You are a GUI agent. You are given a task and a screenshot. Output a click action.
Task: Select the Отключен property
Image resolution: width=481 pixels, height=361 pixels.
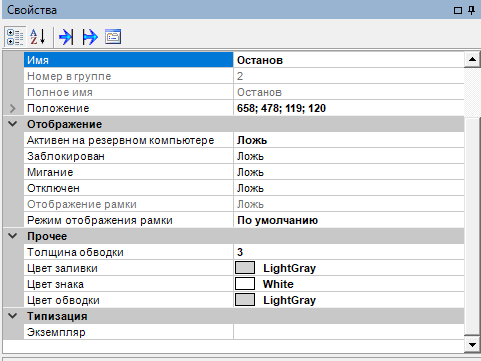tap(128, 188)
